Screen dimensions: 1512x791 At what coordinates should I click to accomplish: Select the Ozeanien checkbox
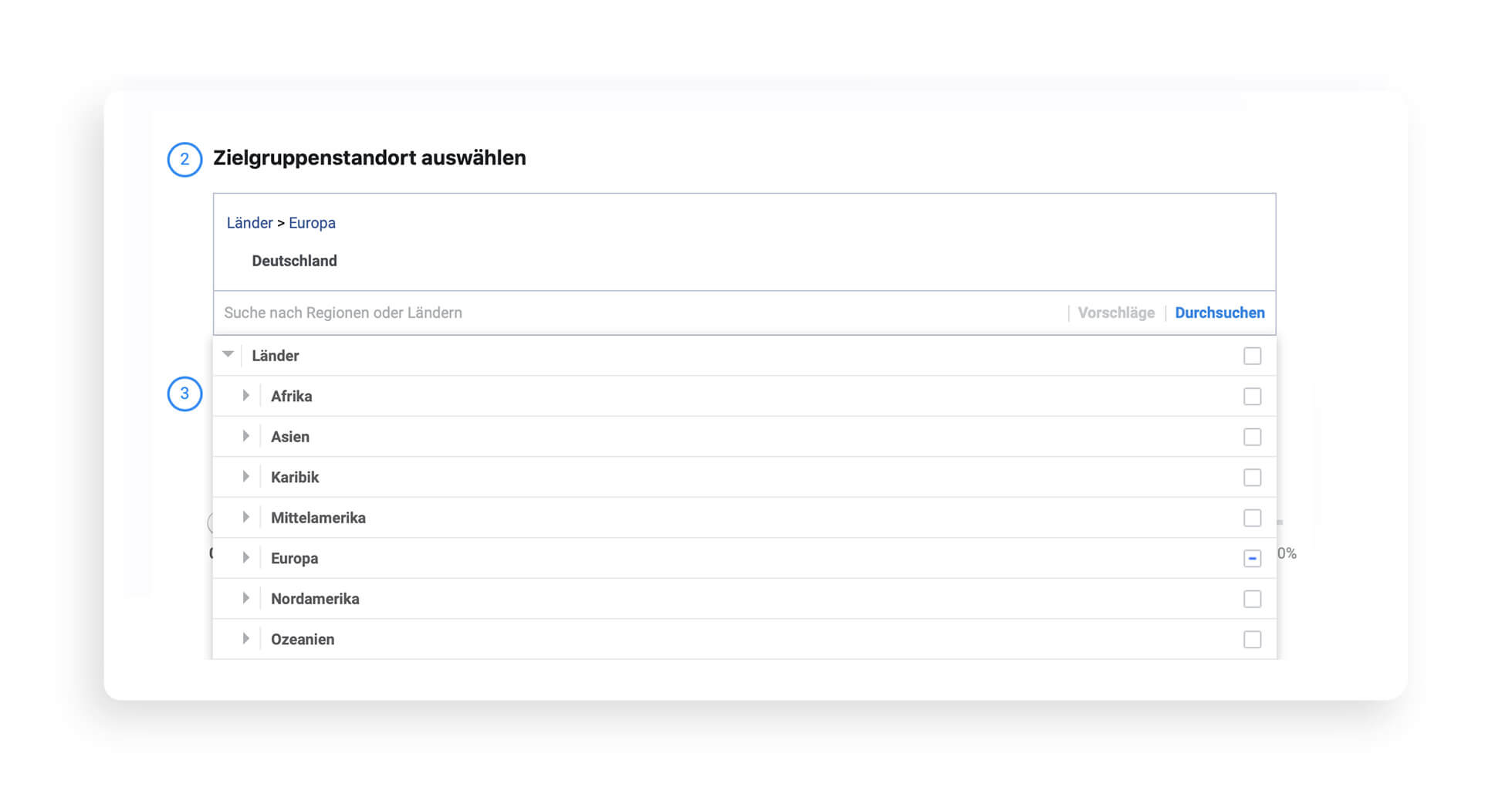pyautogui.click(x=1252, y=640)
